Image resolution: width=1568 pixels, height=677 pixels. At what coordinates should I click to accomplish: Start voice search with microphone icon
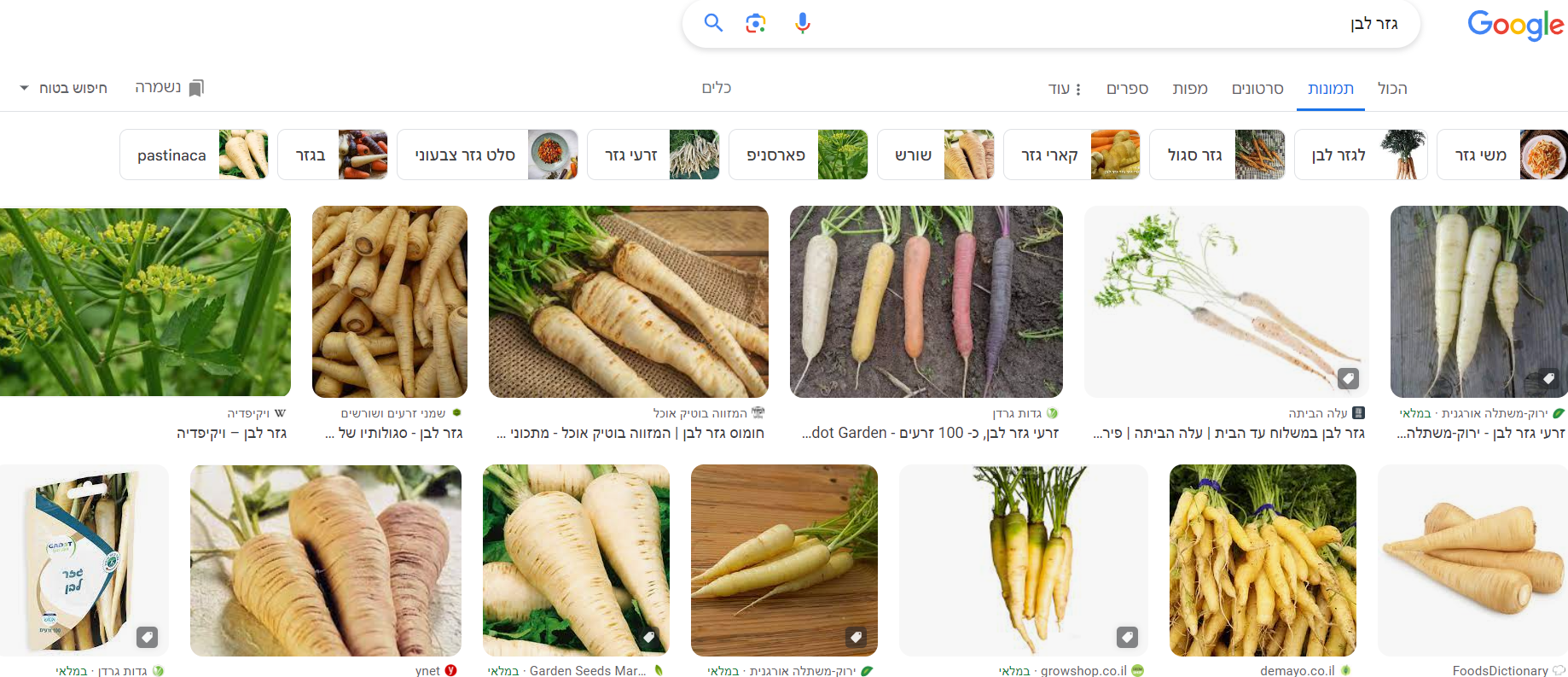[x=802, y=23]
